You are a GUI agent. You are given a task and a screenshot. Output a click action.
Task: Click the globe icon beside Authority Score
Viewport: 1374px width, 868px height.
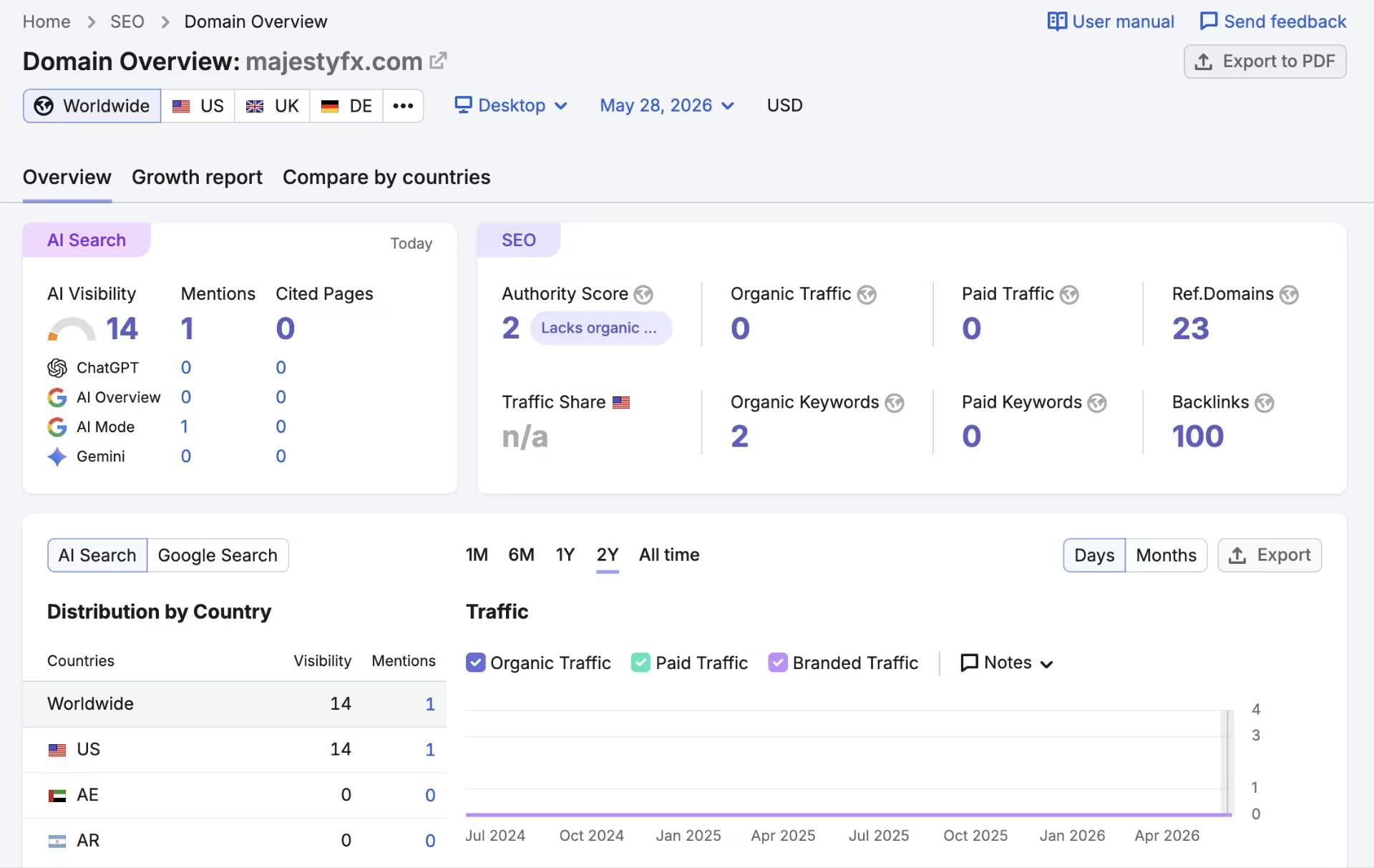click(643, 295)
